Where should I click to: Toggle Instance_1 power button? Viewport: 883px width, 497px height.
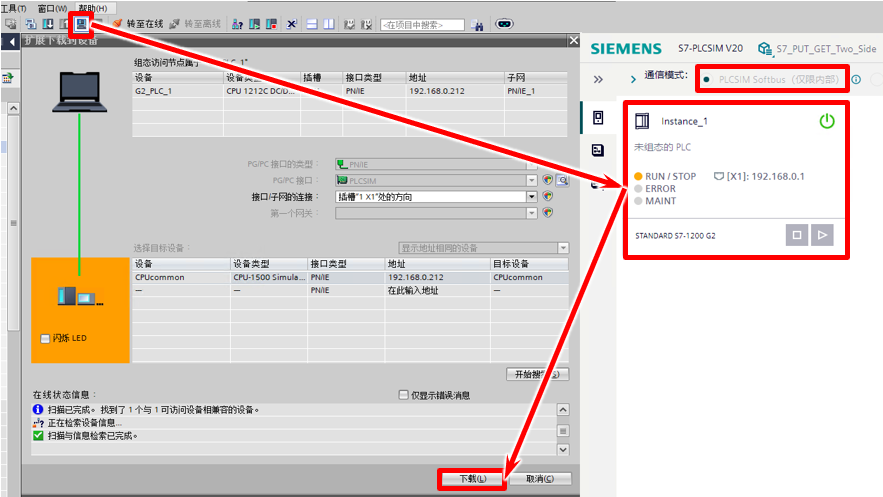tap(827, 121)
